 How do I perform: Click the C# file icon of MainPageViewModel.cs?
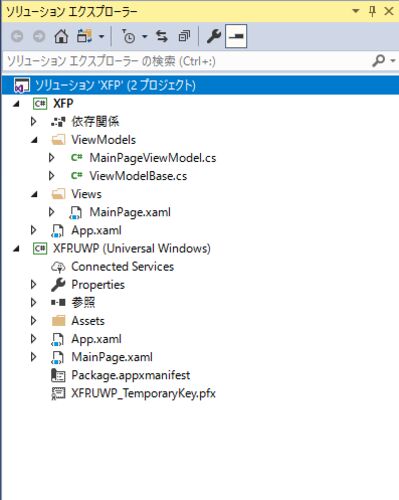coord(77,158)
